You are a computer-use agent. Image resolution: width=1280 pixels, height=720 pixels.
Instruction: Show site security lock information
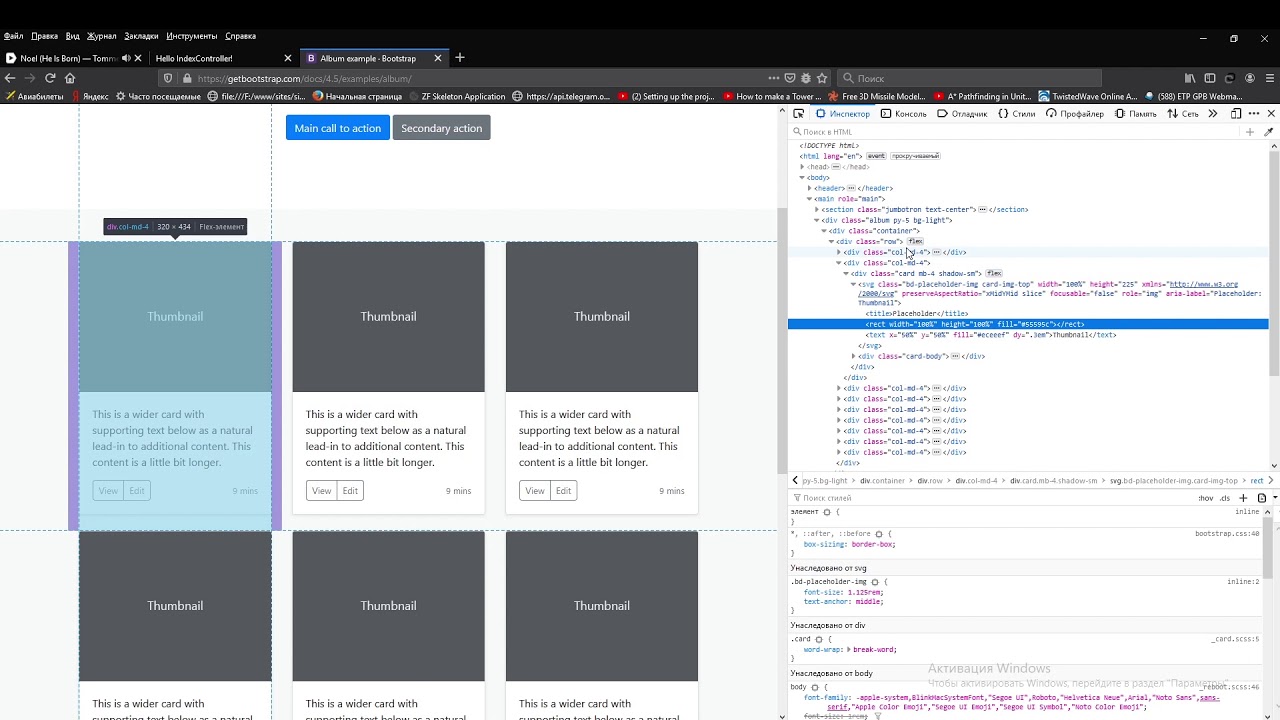[186, 78]
